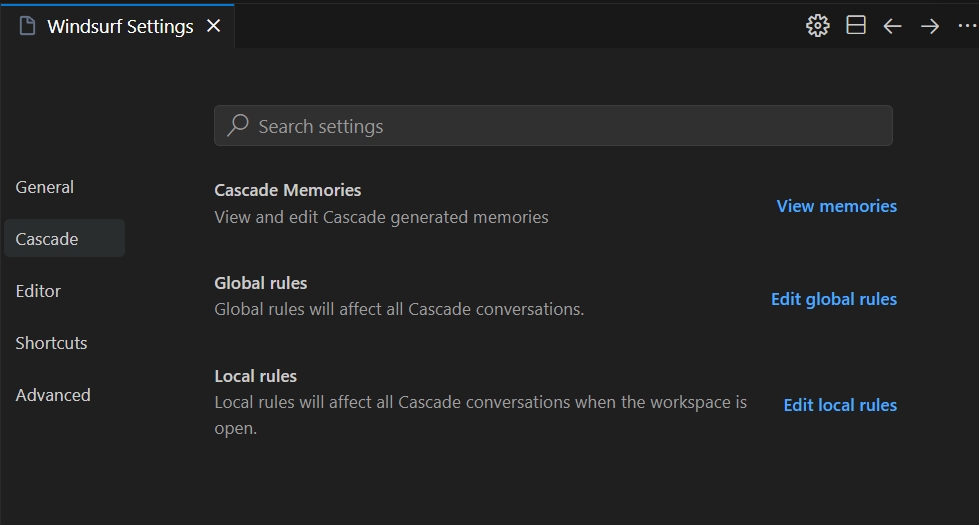Switch to the Advanced settings section

[x=53, y=395]
